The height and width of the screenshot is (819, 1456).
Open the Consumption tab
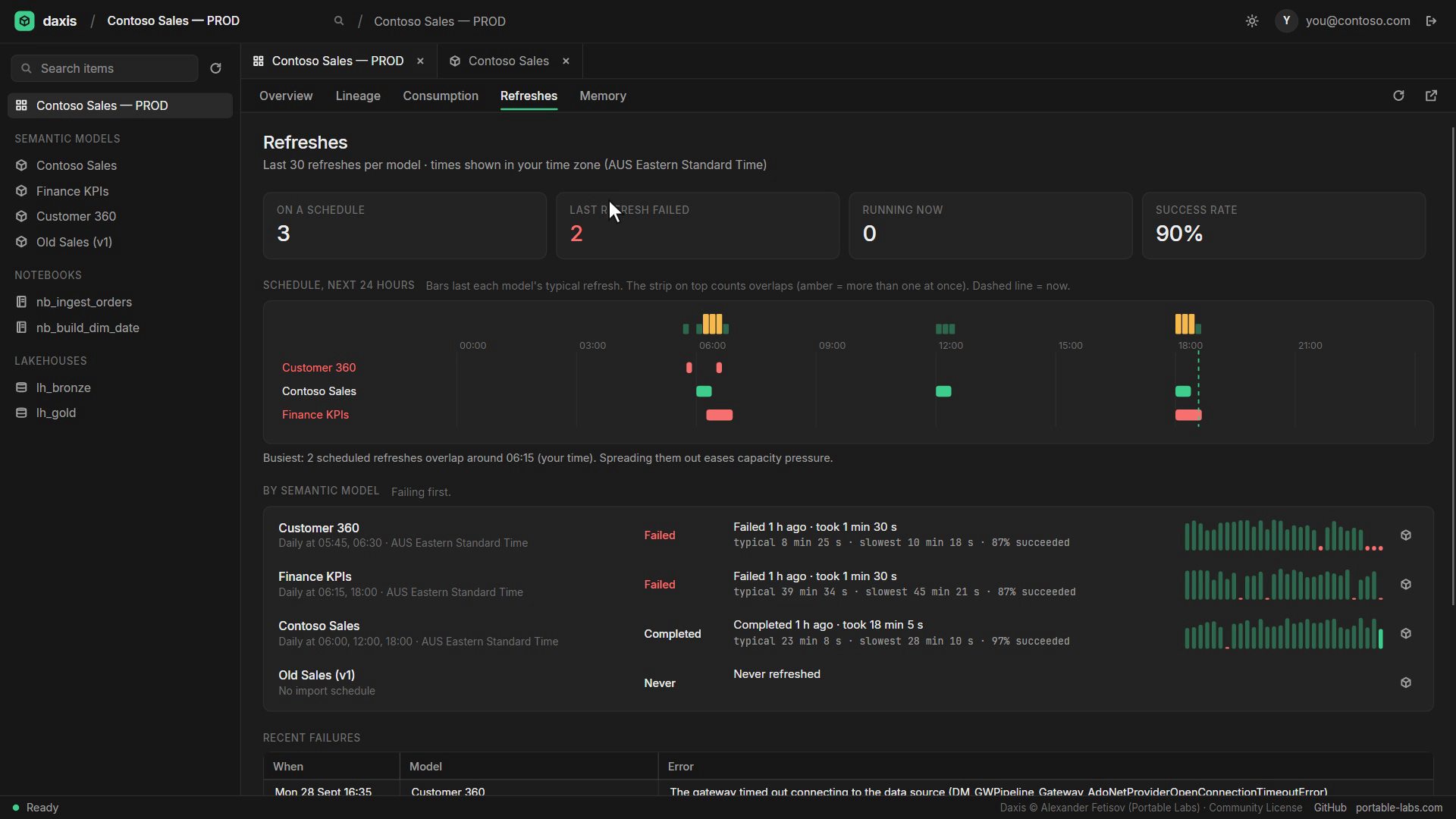click(x=441, y=96)
